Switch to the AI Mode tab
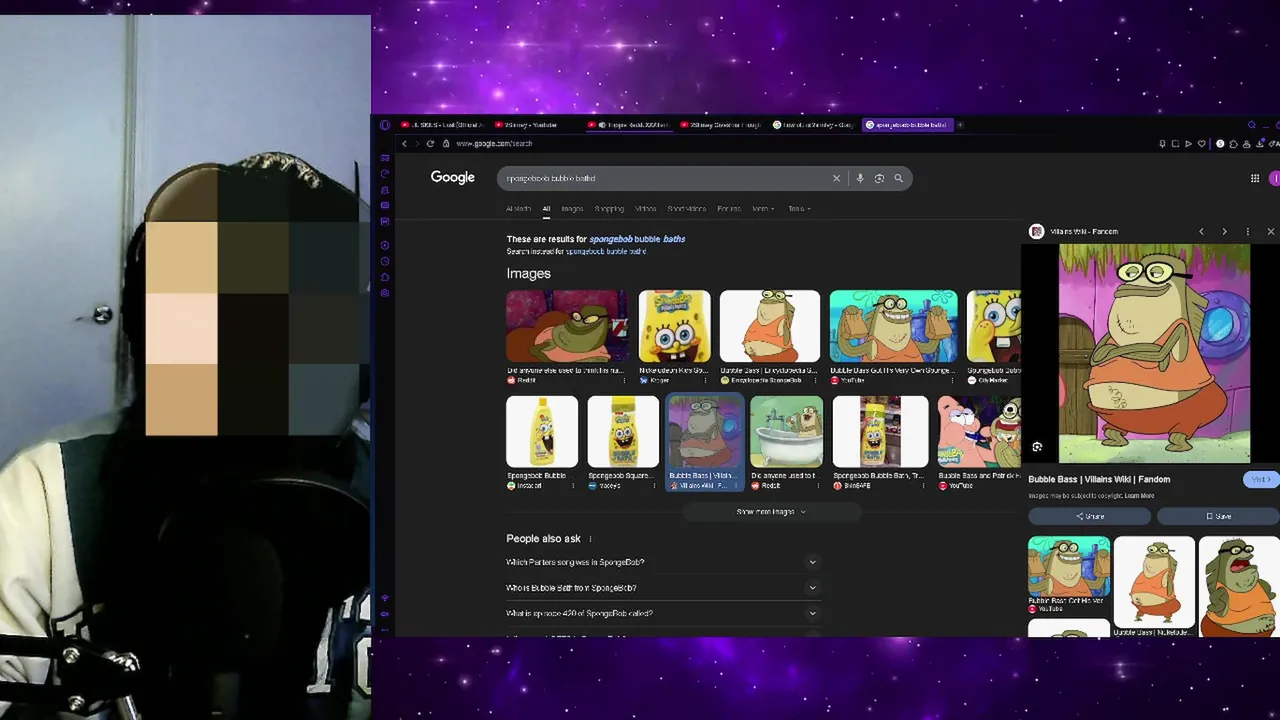 (x=518, y=209)
